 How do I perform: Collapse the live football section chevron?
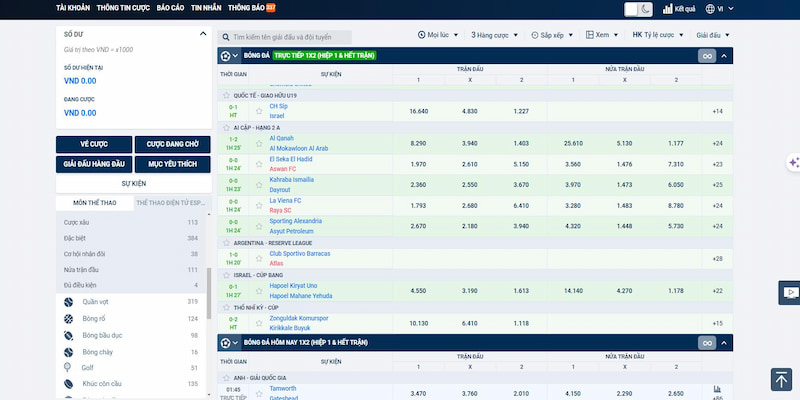point(725,56)
